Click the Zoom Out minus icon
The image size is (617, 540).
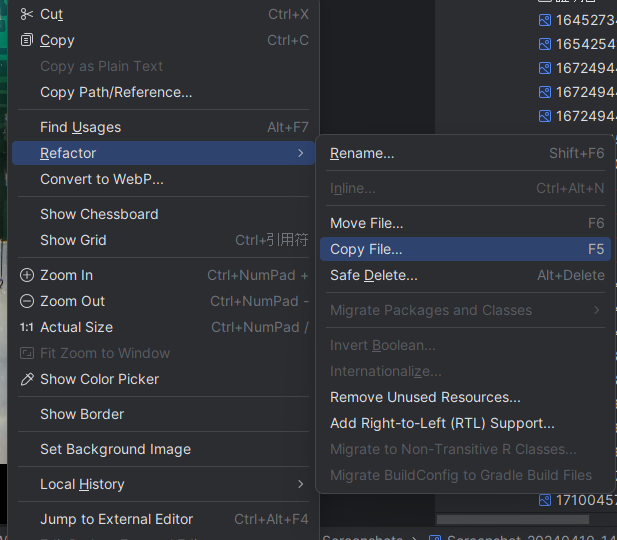(27, 301)
